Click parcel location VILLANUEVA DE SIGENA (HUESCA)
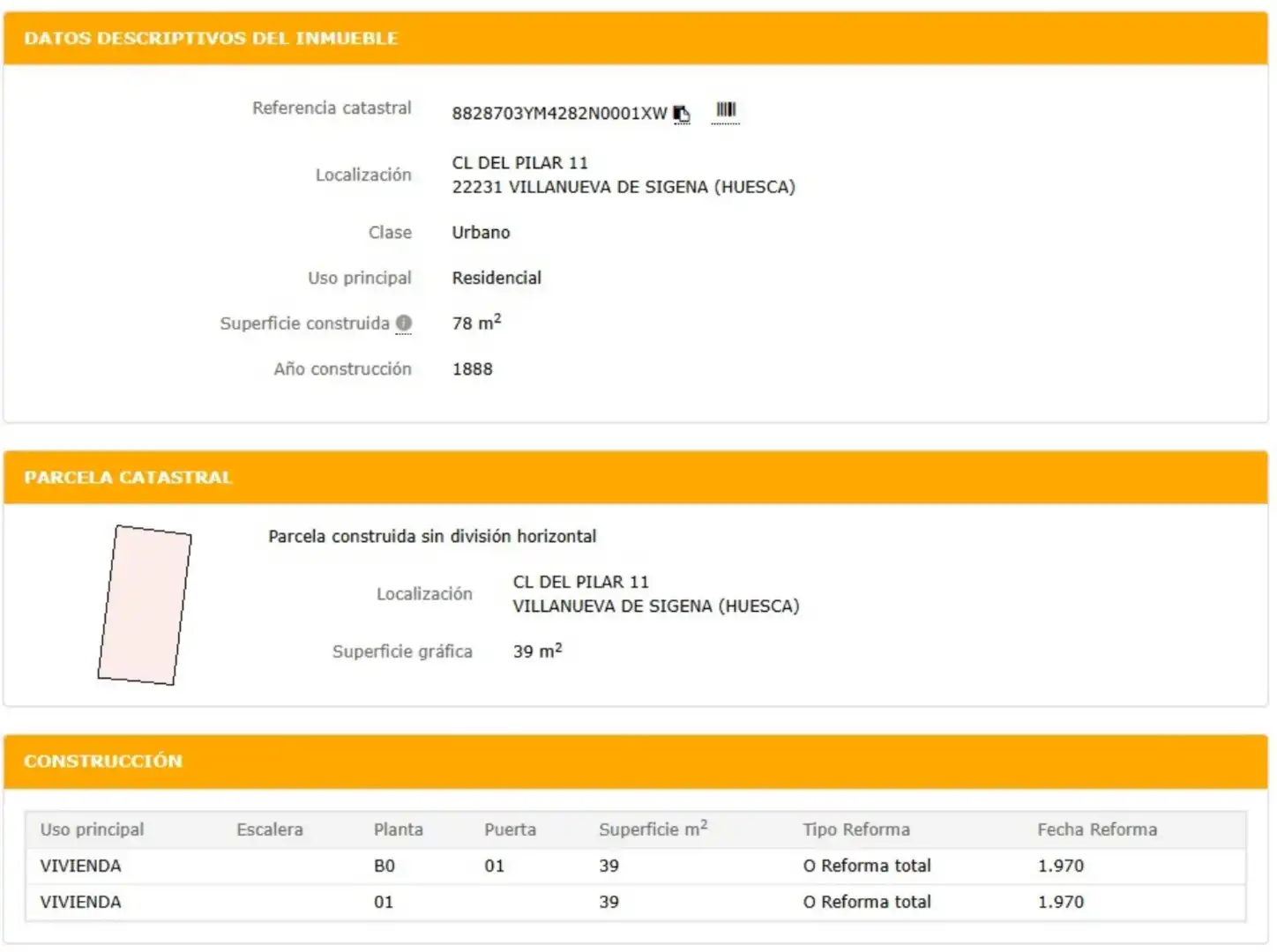Viewport: 1277px width, 952px height. 656,606
